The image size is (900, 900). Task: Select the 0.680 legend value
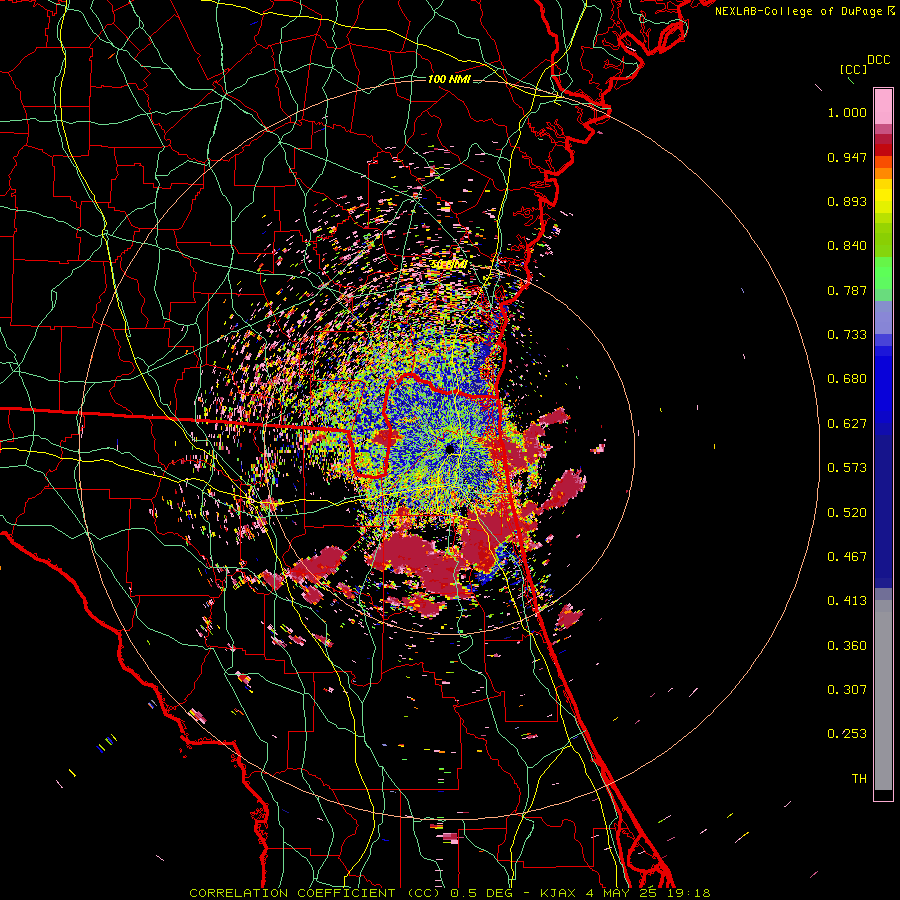(x=847, y=379)
